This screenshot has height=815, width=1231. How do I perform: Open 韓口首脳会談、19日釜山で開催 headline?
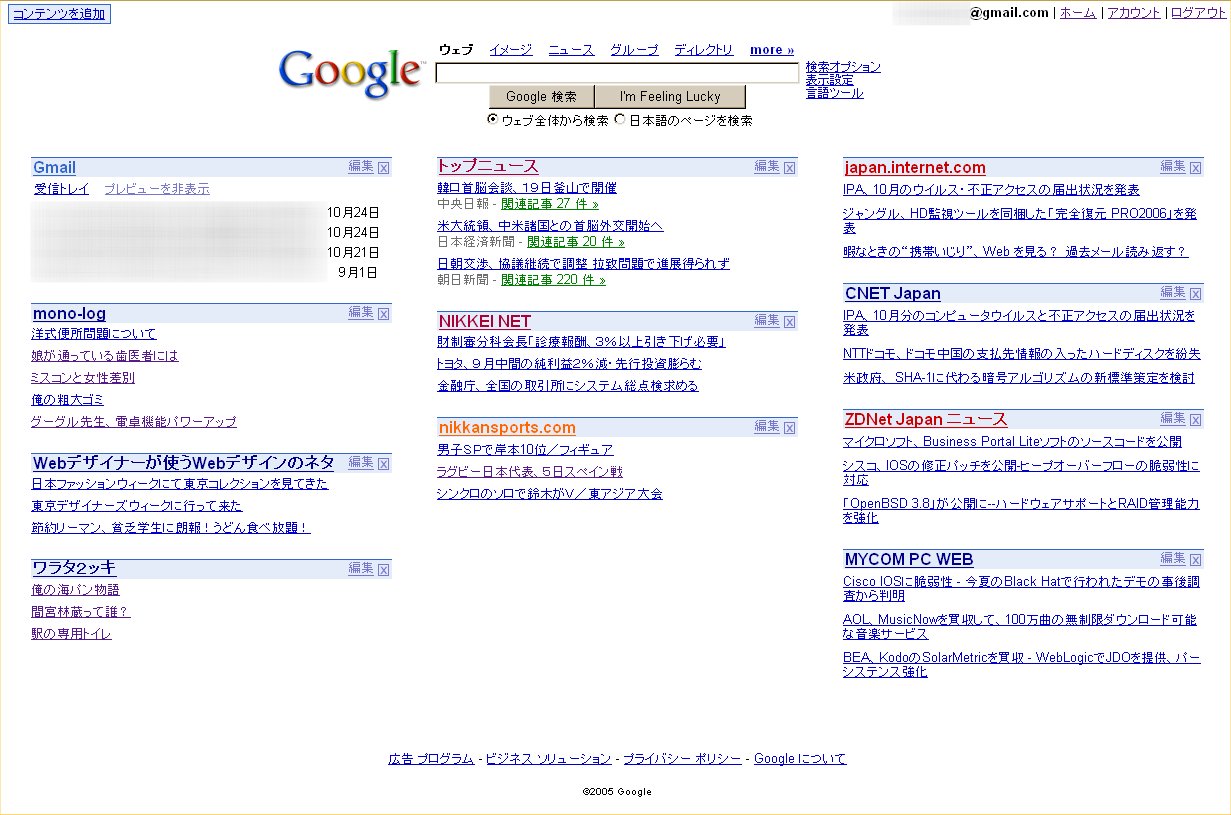click(527, 188)
